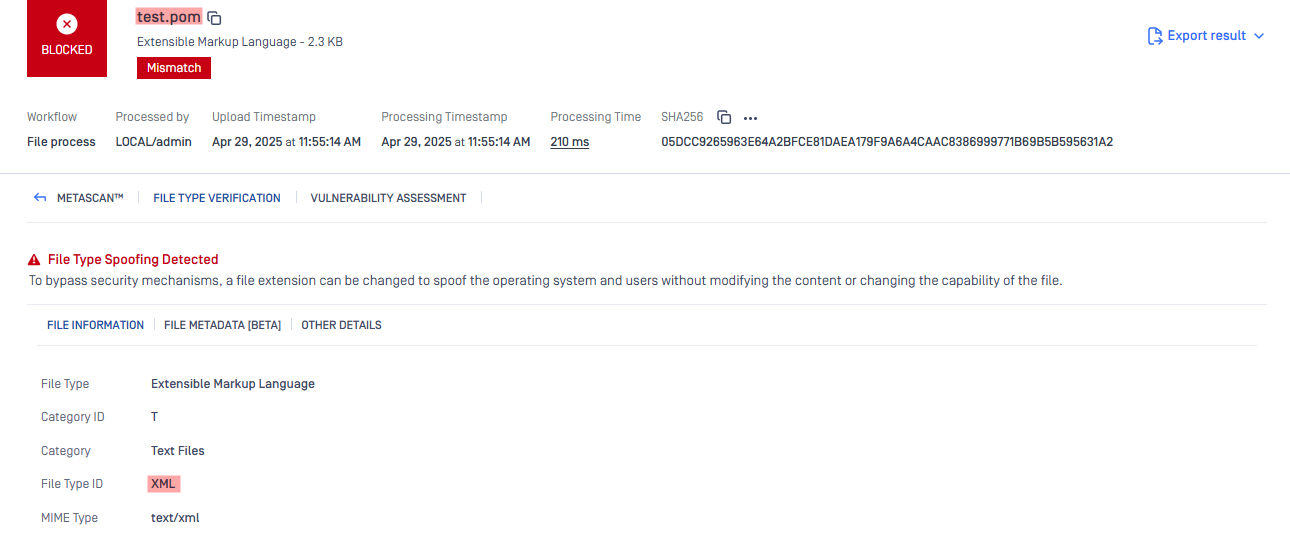Open the OTHER DETAILS sub-tab
This screenshot has height=542, width=1290.
click(x=341, y=325)
